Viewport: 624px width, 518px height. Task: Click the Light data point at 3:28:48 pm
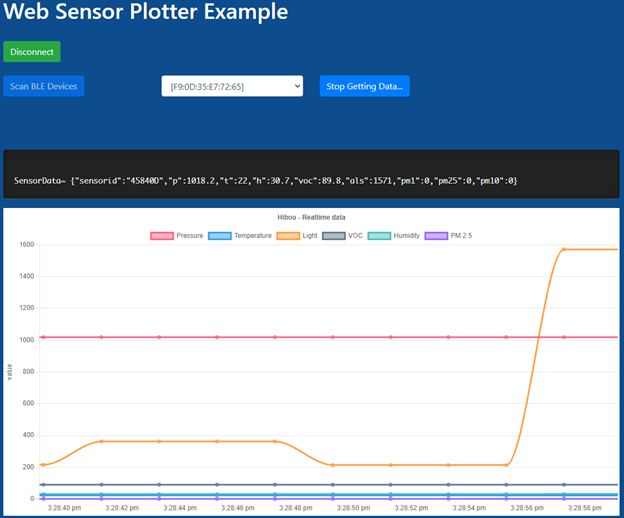(x=275, y=441)
